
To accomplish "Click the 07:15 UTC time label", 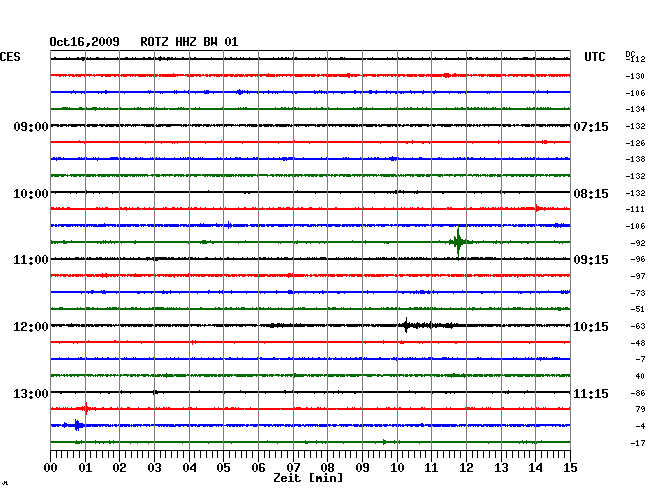I will [591, 126].
